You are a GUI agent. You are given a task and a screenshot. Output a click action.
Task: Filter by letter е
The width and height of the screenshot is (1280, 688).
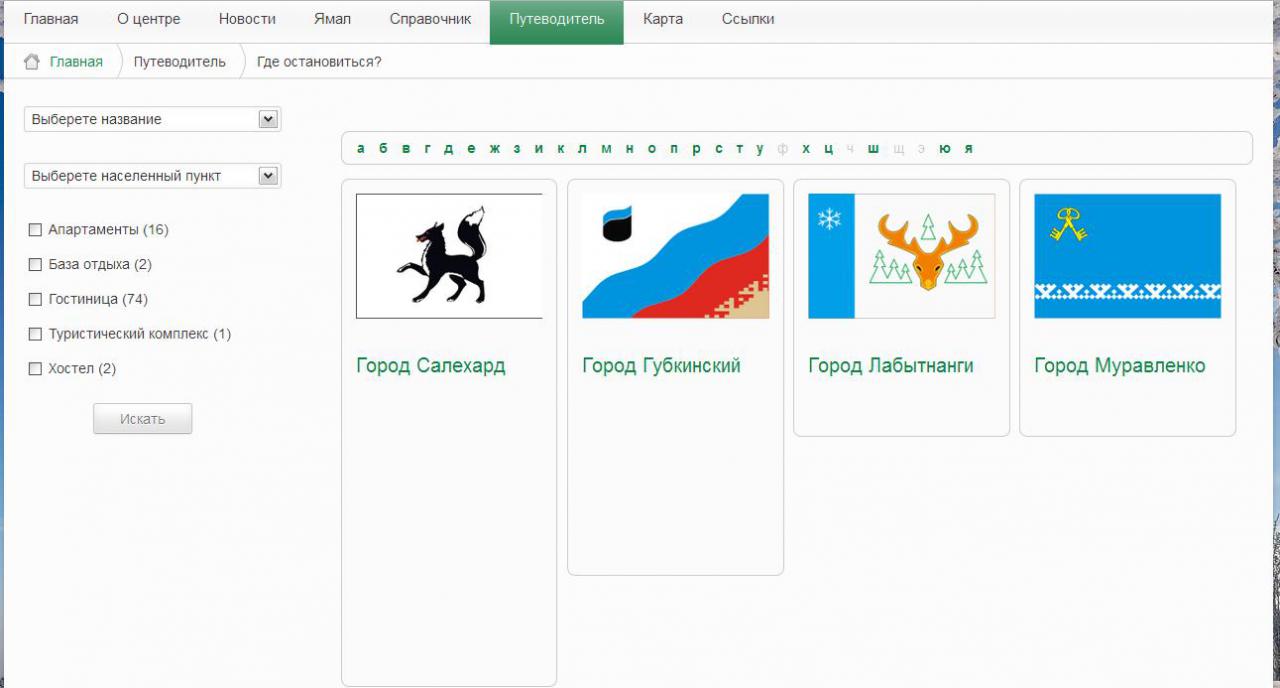[x=471, y=149]
